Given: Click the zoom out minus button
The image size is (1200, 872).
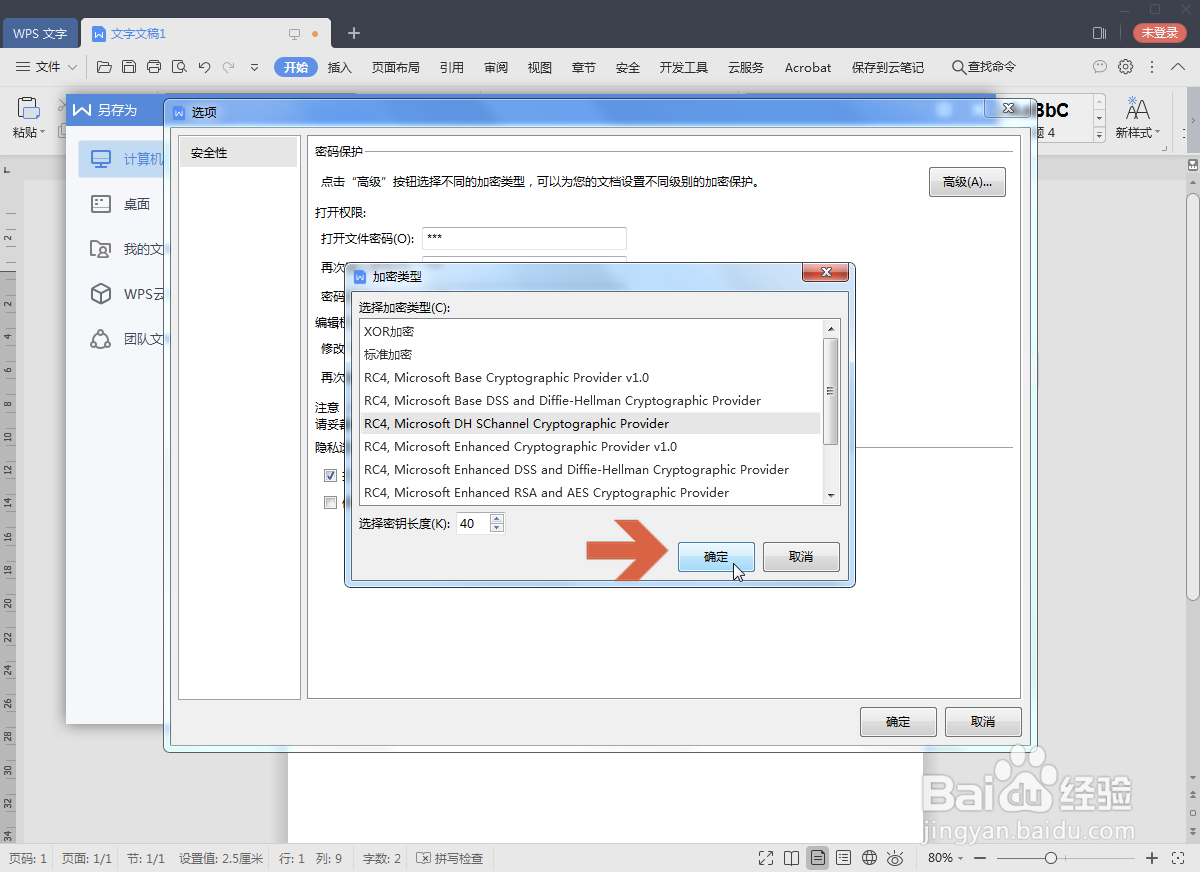Looking at the screenshot, I should (982, 858).
